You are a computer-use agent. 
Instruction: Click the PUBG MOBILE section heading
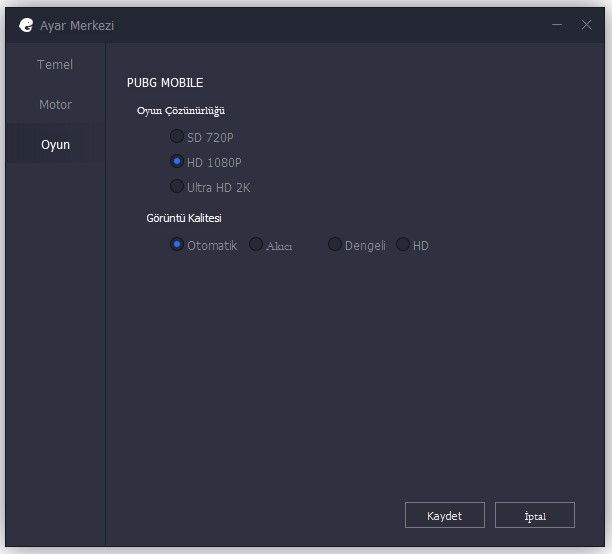[x=165, y=83]
